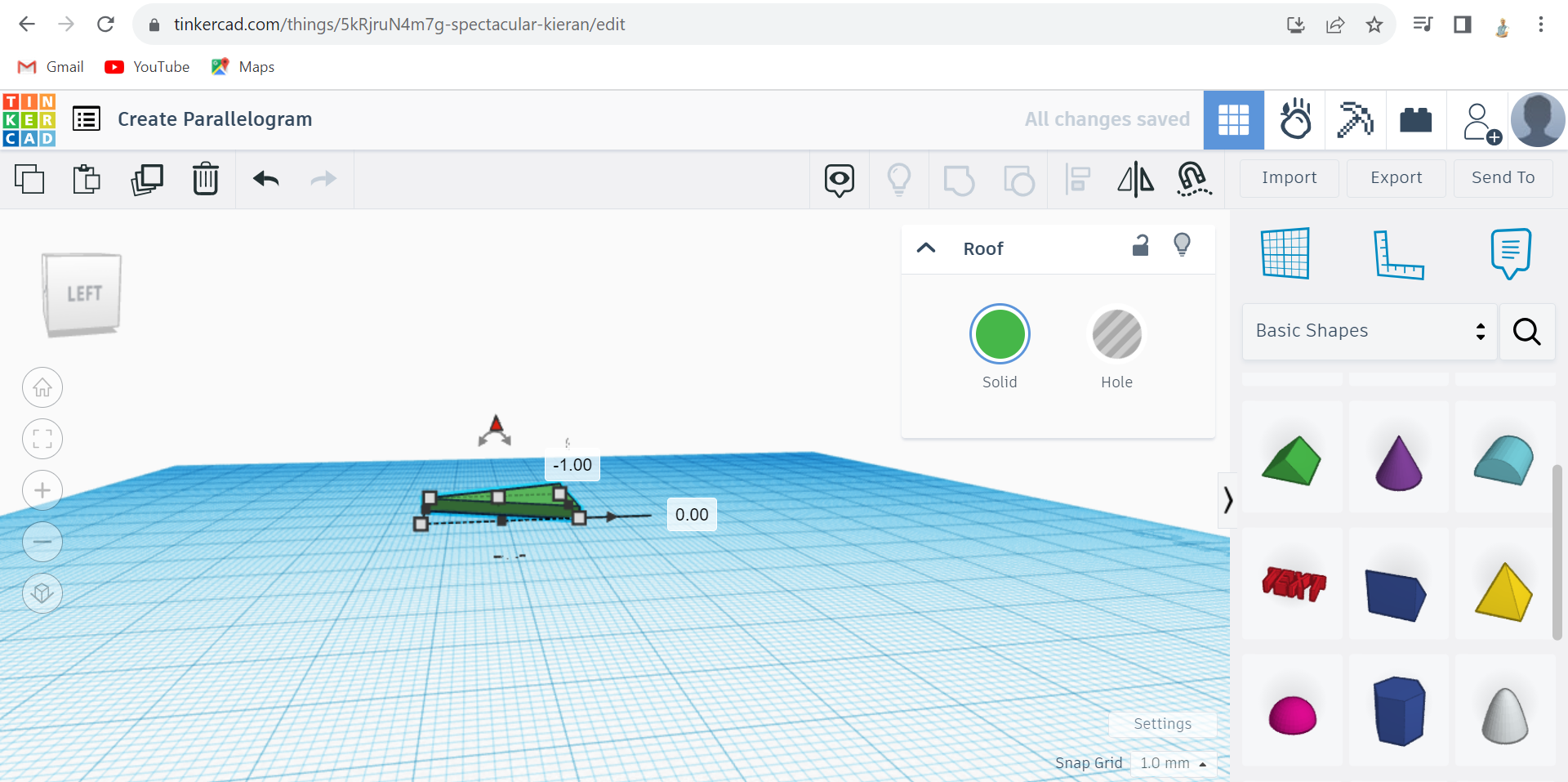Click the Duplicate and repeat icon
The width and height of the screenshot is (1568, 782).
point(147,179)
